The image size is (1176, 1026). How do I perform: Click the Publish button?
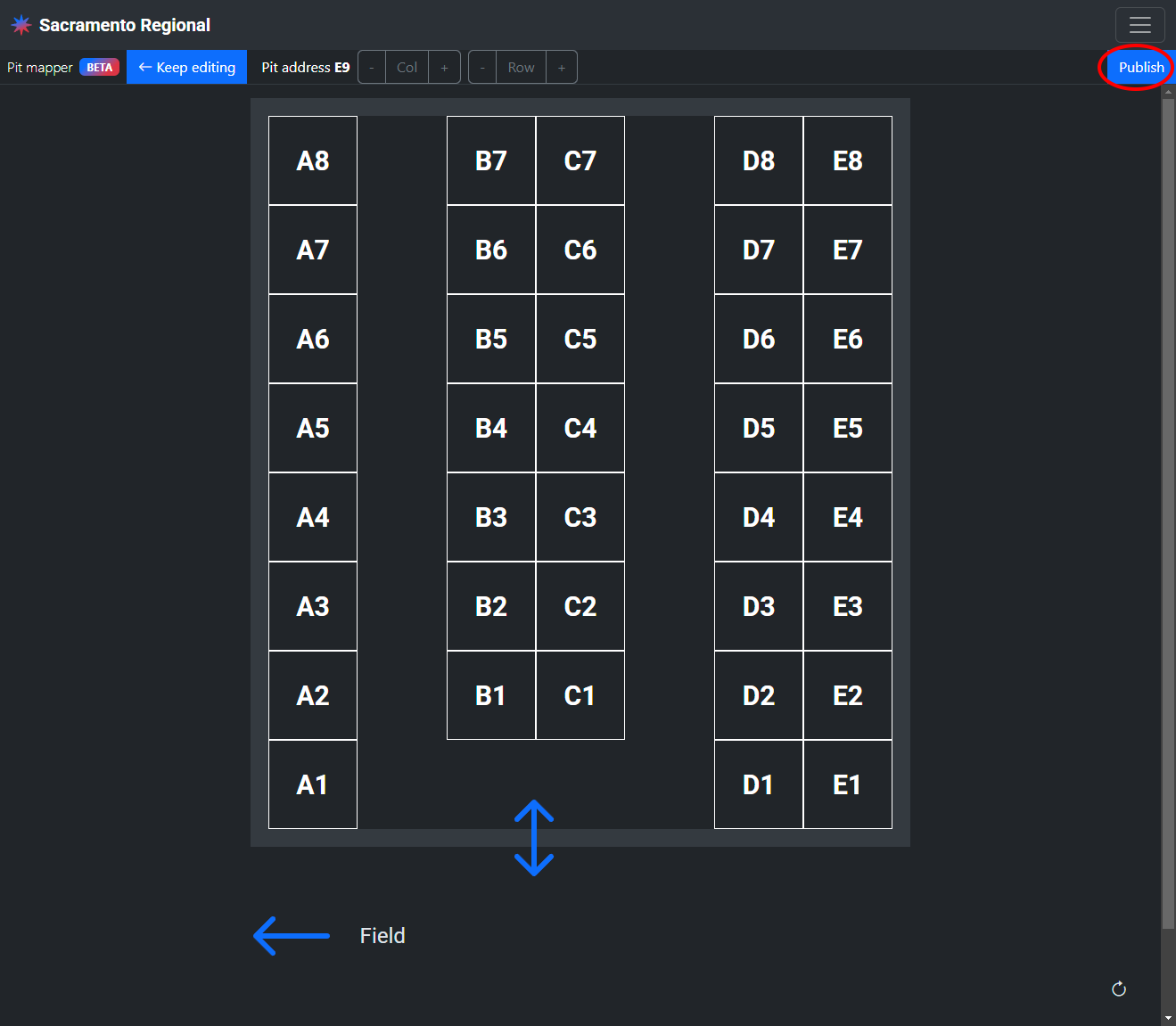point(1140,68)
